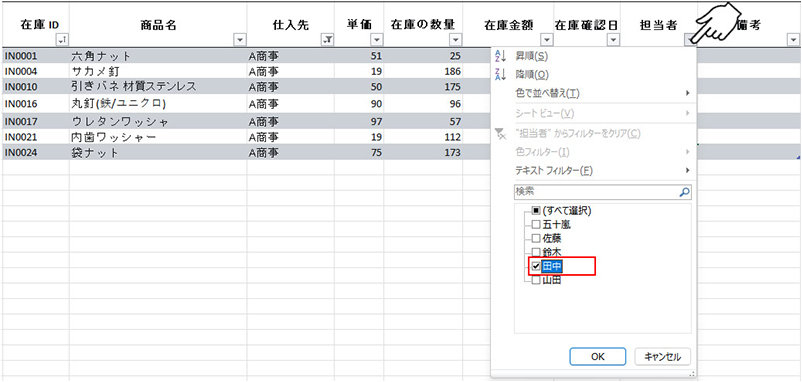This screenshot has height=382, width=802.
Task: Select unit price 97 cell
Action: click(x=359, y=121)
